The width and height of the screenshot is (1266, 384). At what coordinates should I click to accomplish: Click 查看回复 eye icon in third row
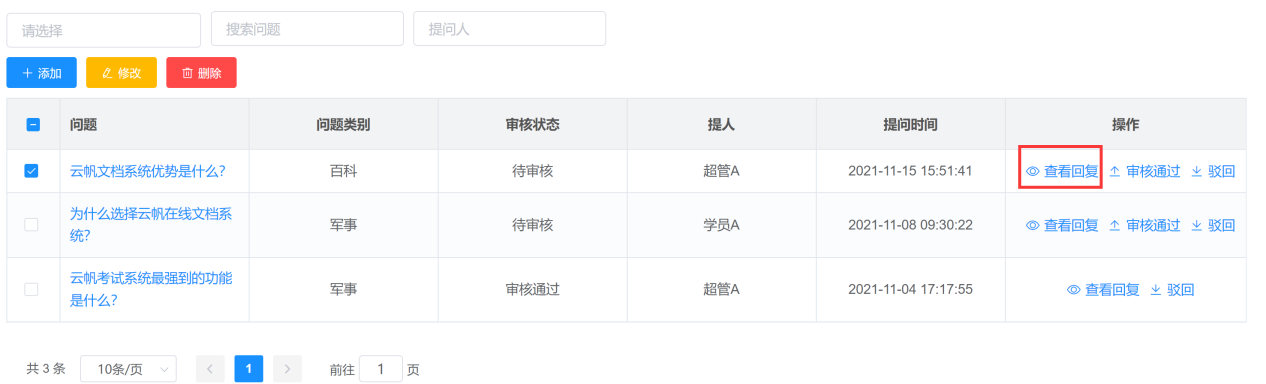(1074, 290)
